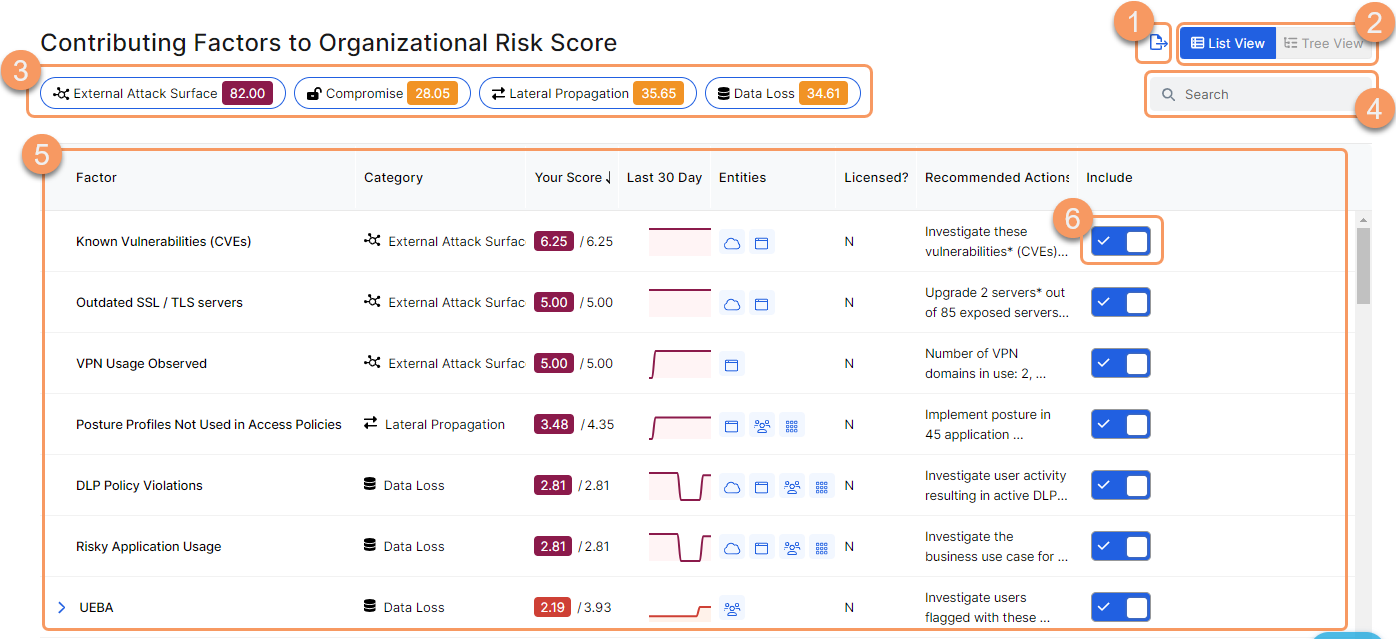Click users entity icon in UEBA row
Viewport: 1396px width, 639px height.
732,608
